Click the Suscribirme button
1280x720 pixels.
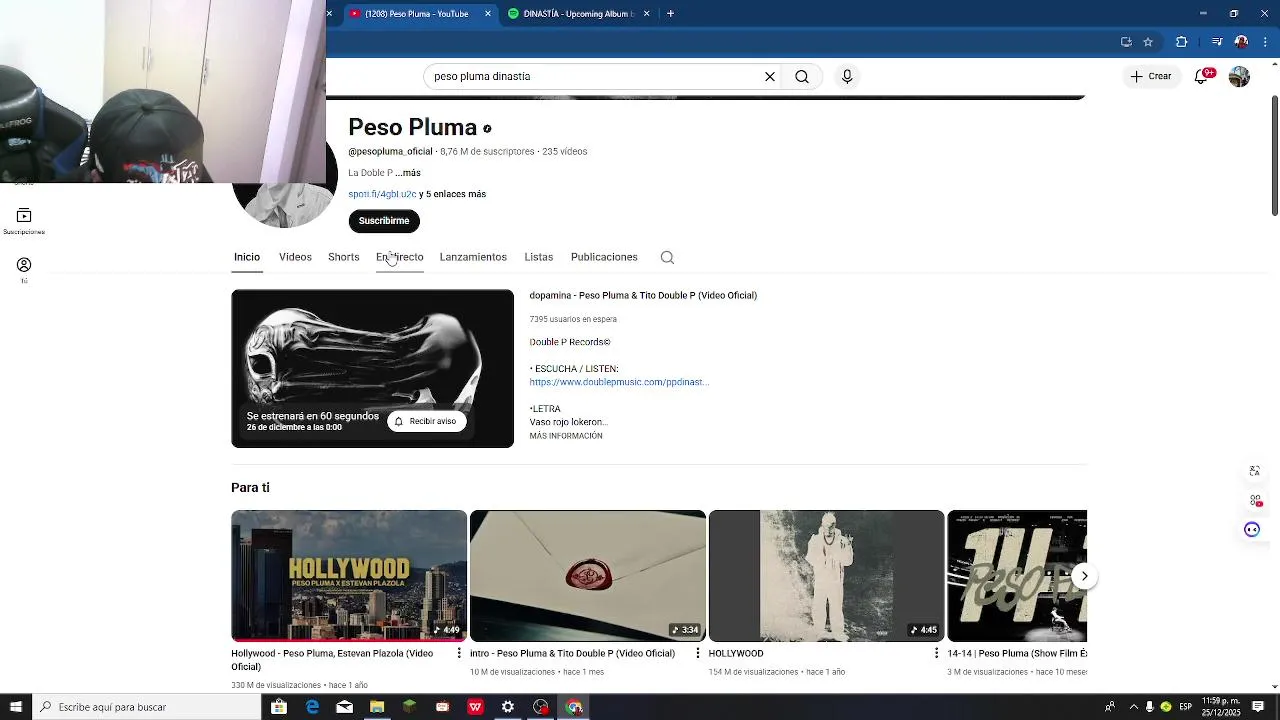pyautogui.click(x=384, y=220)
